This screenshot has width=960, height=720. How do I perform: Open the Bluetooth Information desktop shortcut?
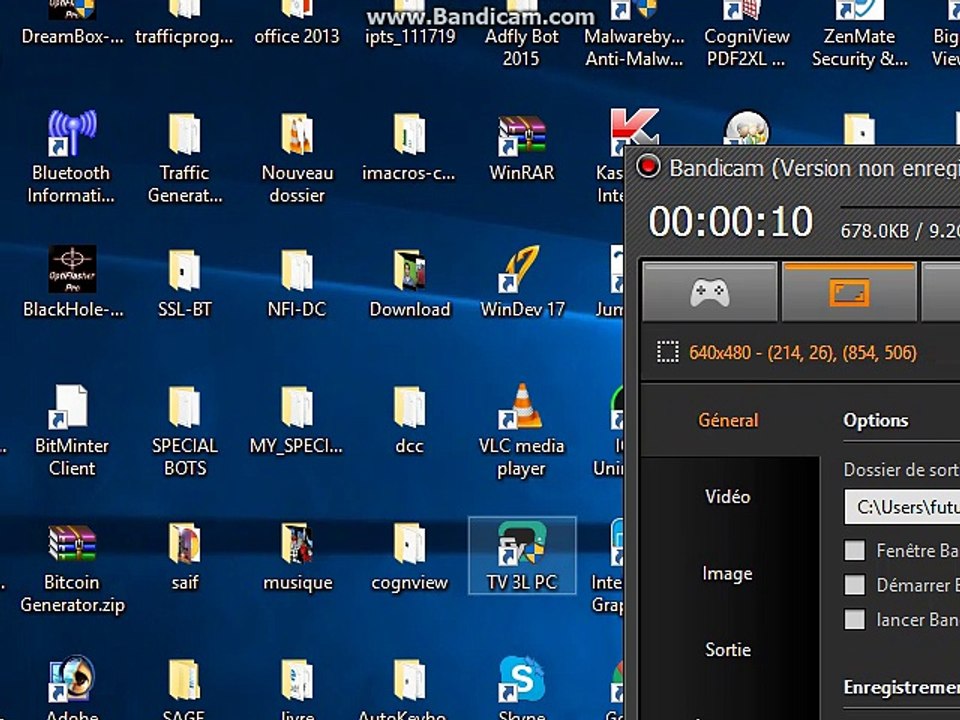pyautogui.click(x=72, y=157)
